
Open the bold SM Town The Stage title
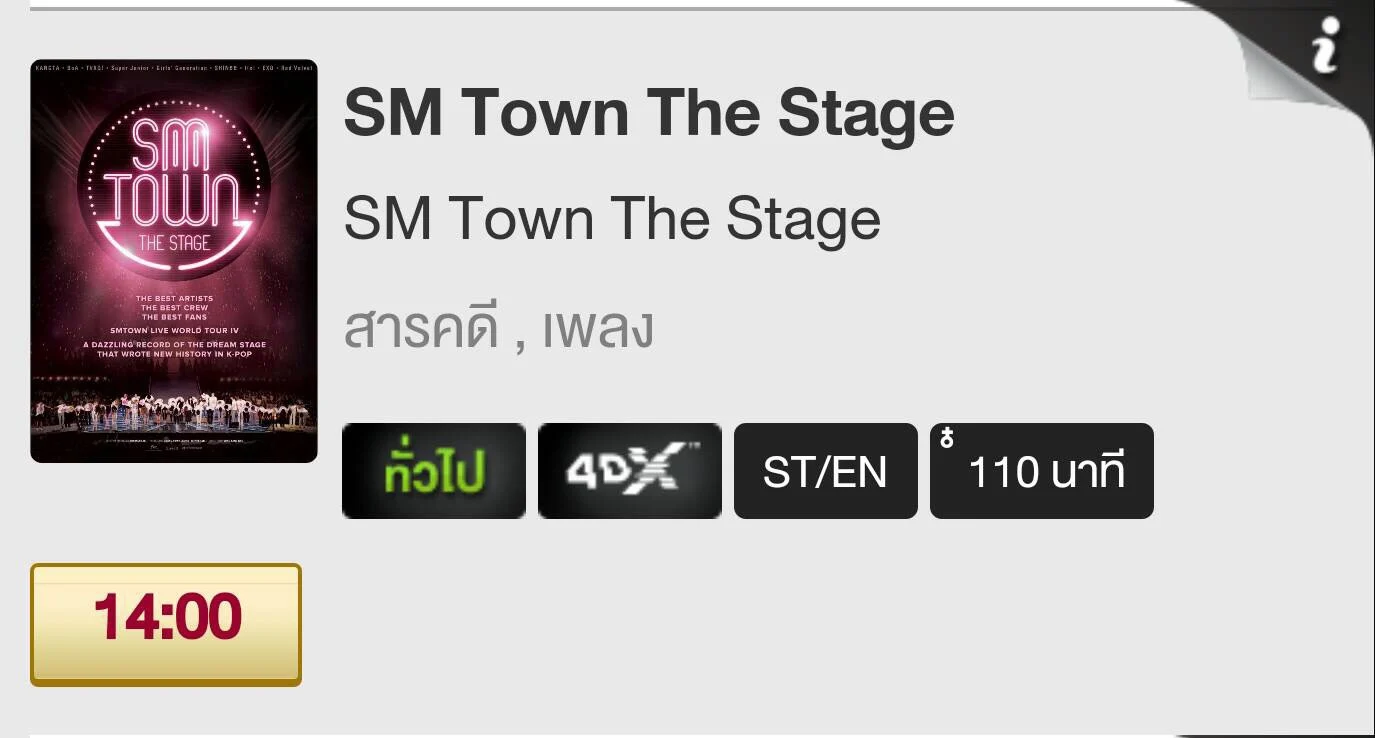[x=648, y=112]
